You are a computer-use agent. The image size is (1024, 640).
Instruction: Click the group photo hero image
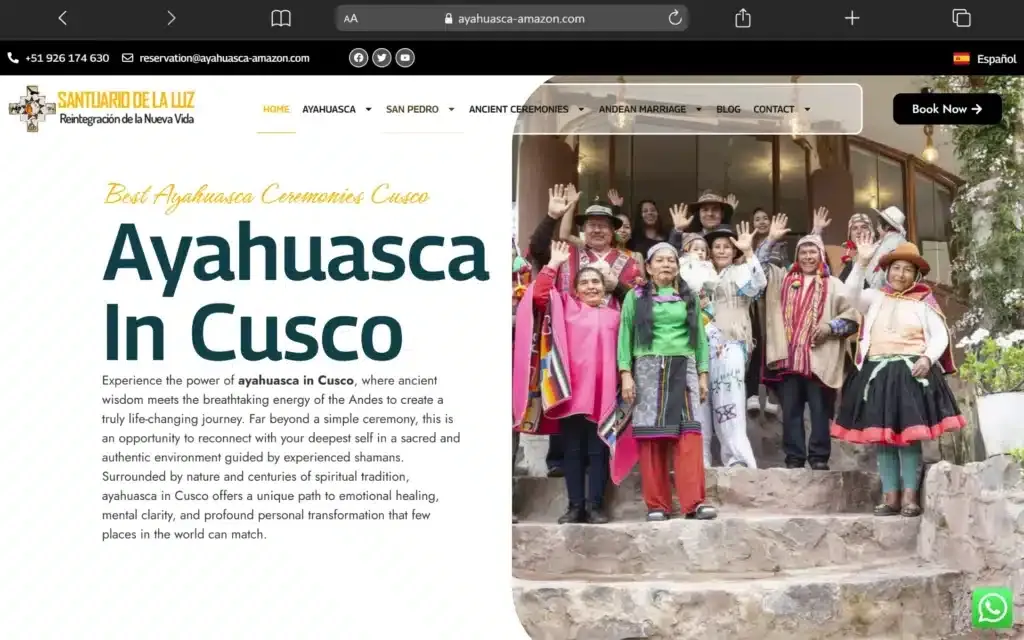click(767, 358)
